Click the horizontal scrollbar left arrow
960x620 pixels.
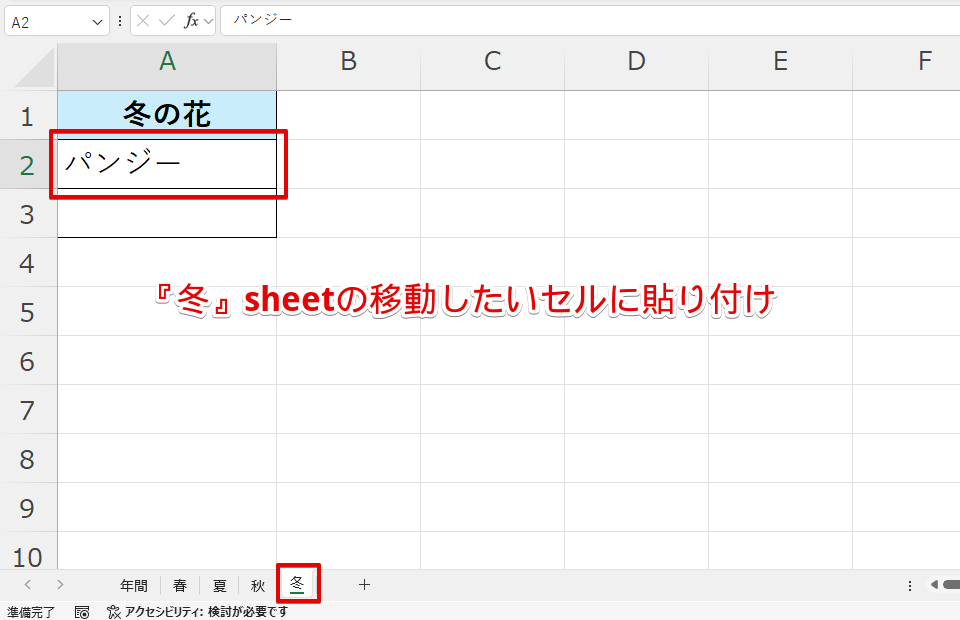pos(934,585)
